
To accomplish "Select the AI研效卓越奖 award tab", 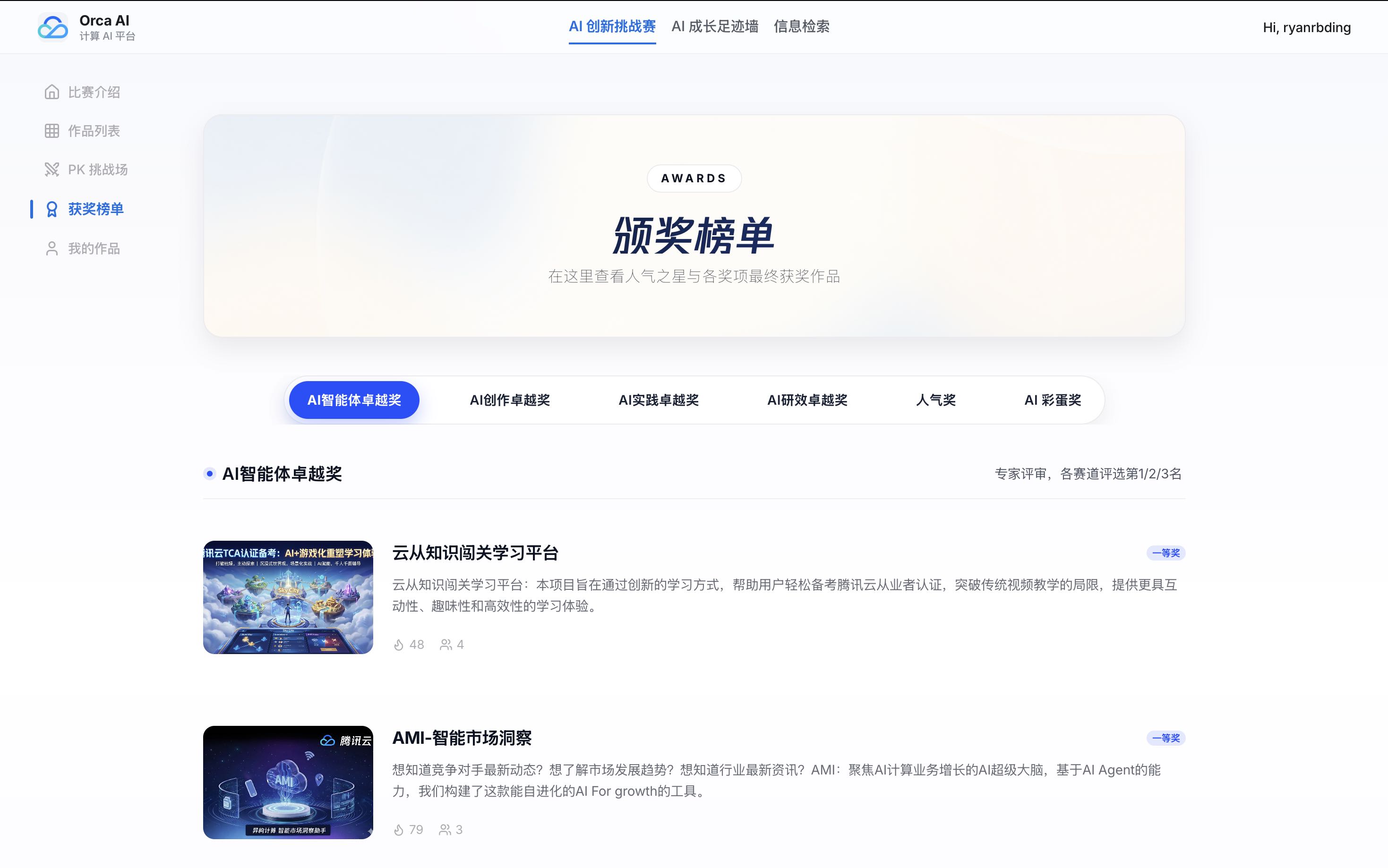I will [807, 400].
